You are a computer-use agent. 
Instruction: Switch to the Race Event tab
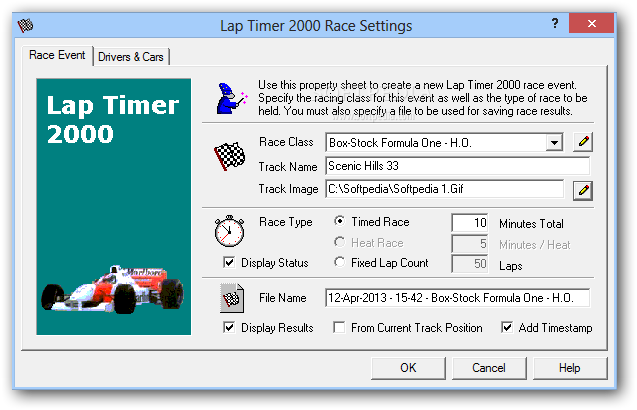coord(57,55)
